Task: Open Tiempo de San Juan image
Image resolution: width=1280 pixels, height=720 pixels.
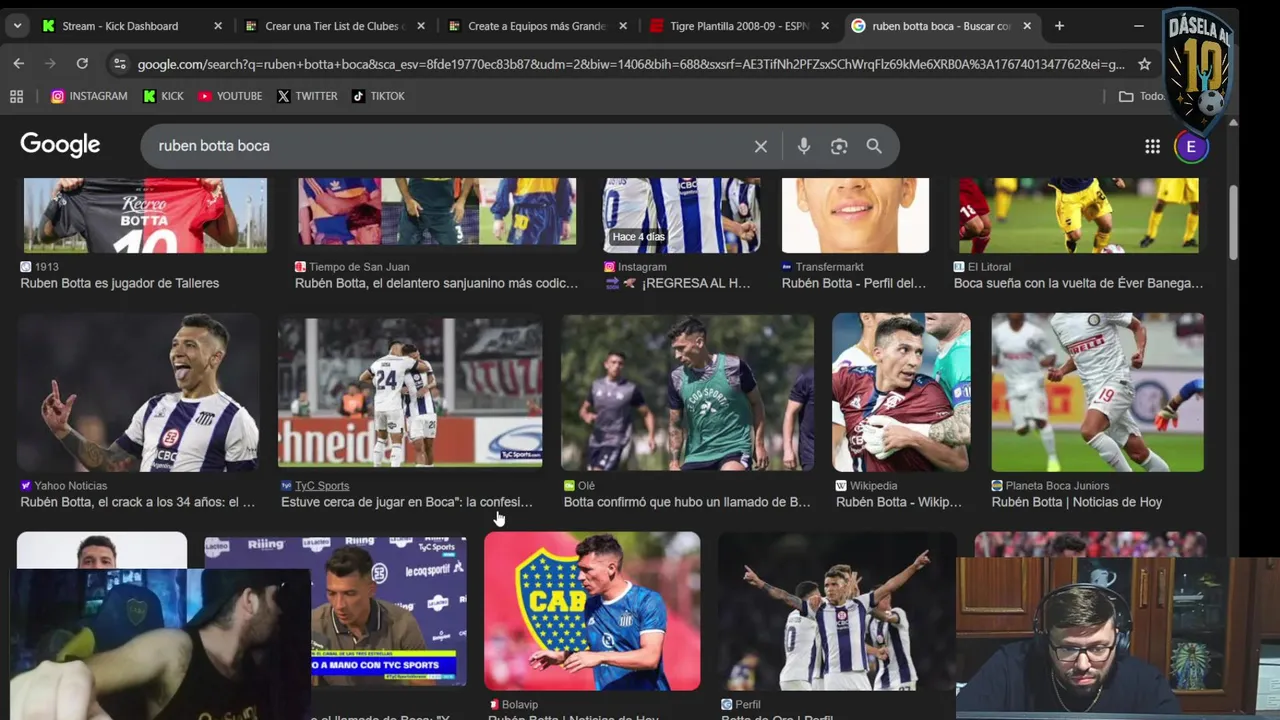Action: click(437, 211)
